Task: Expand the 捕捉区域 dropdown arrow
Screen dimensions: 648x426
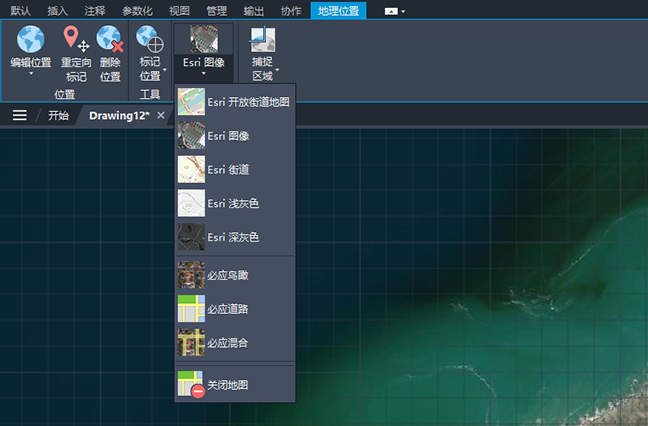Action: click(x=277, y=69)
